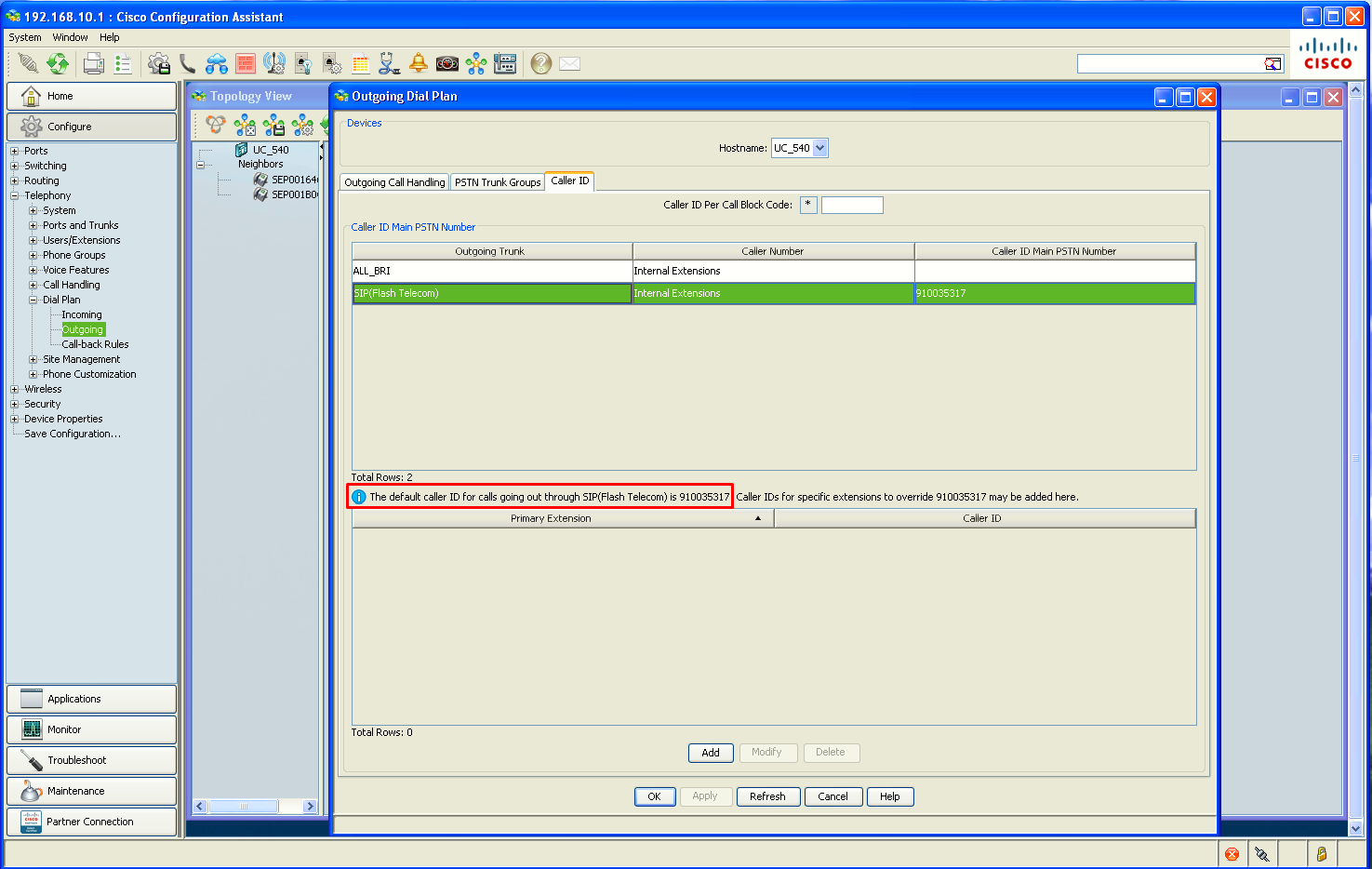Expand the Ports tree node
The width and height of the screenshot is (1372, 869).
(14, 151)
